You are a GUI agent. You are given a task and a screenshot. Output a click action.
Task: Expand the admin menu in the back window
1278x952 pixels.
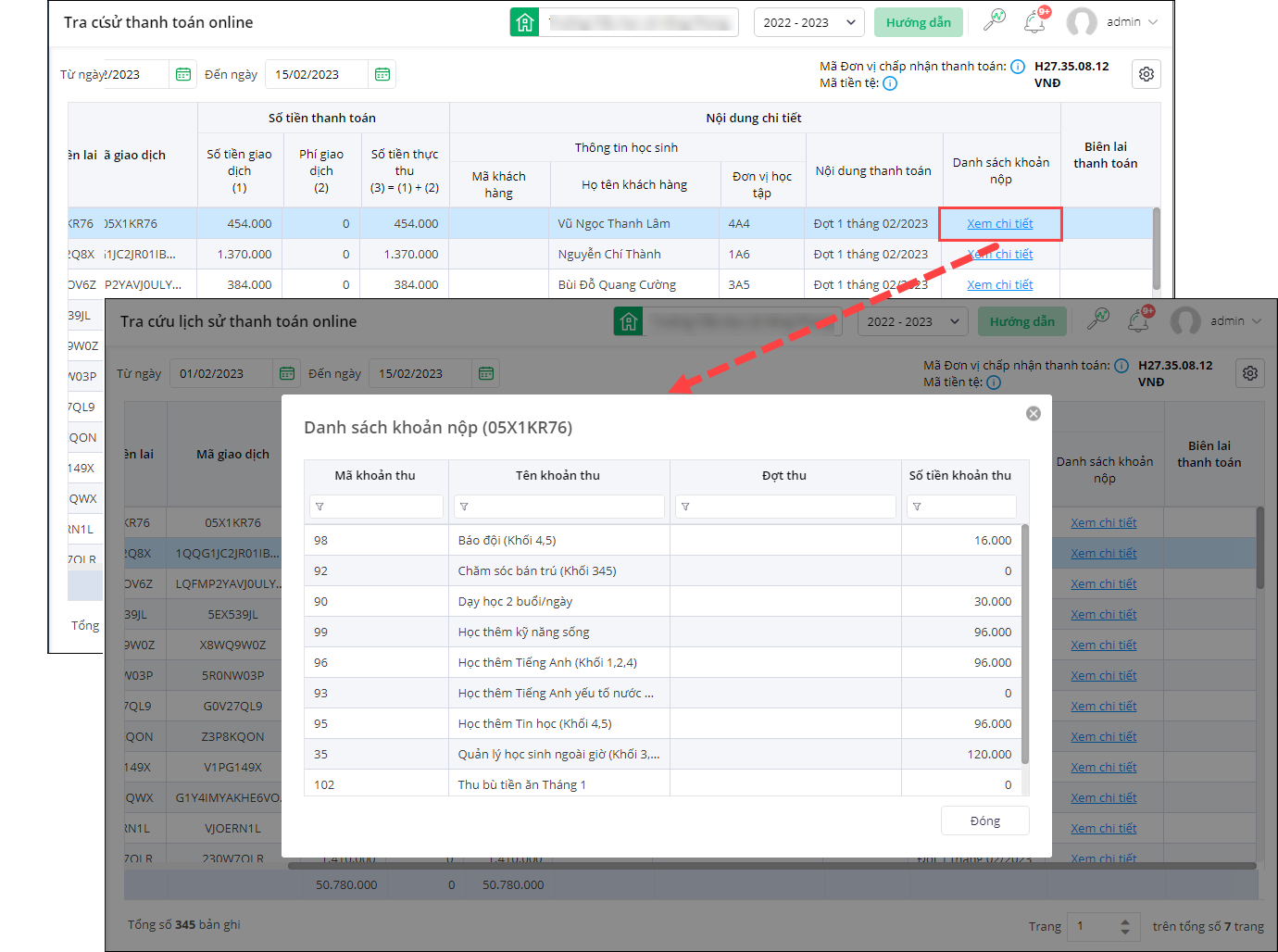tap(1132, 22)
